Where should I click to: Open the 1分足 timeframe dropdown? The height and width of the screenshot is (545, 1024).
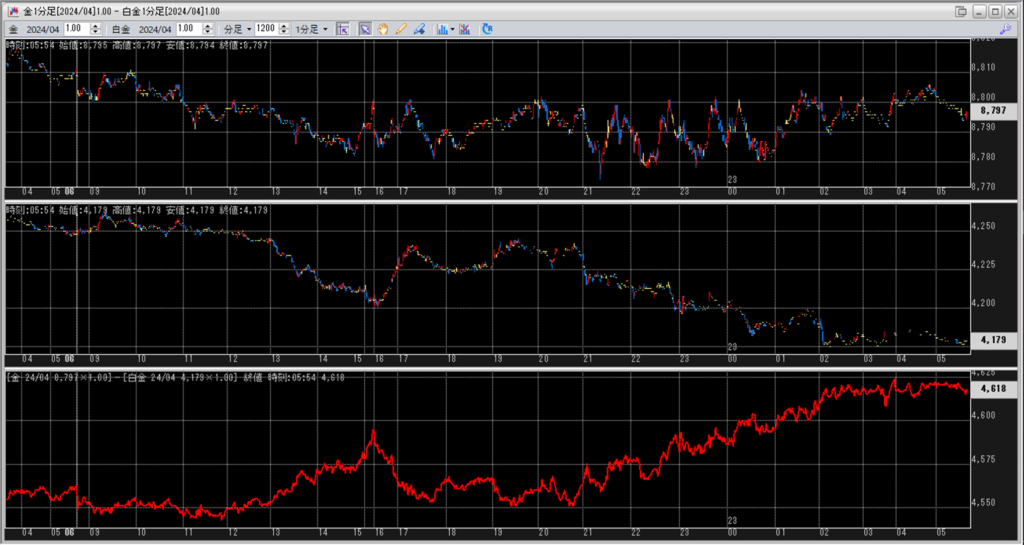tap(311, 29)
